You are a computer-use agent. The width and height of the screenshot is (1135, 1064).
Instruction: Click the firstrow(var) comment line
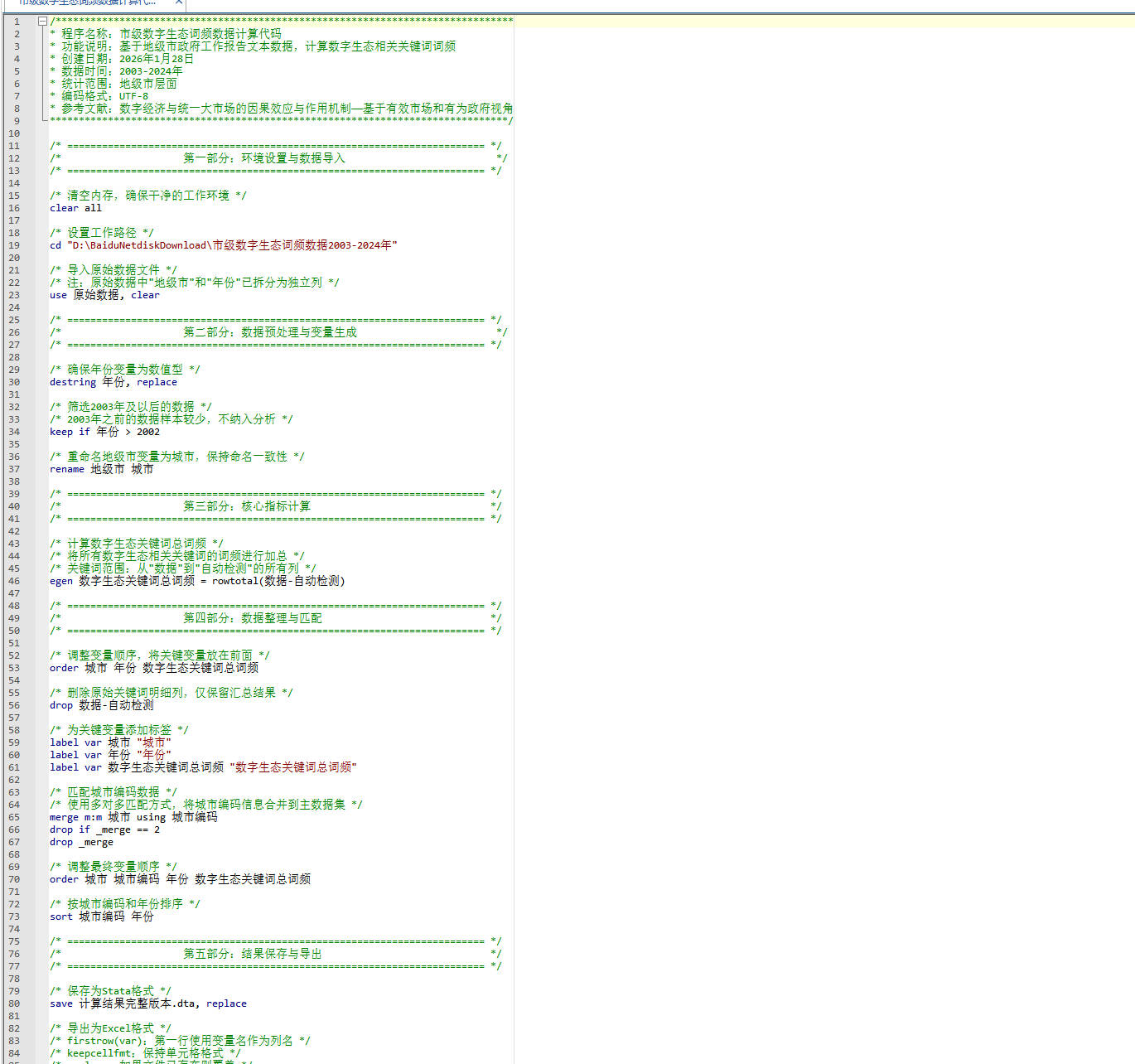pos(180,1041)
